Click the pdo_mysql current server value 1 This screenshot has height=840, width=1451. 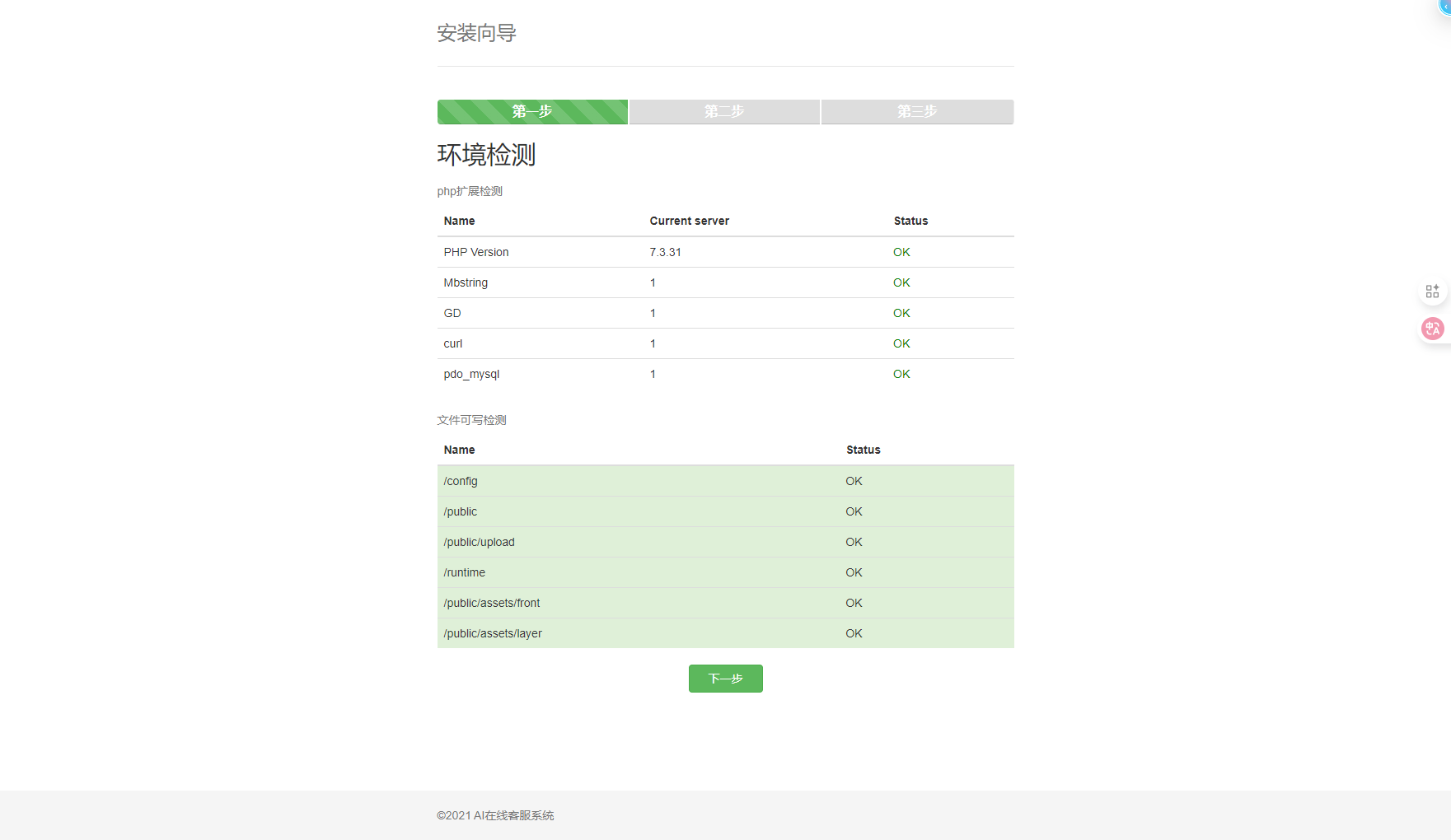pos(653,374)
